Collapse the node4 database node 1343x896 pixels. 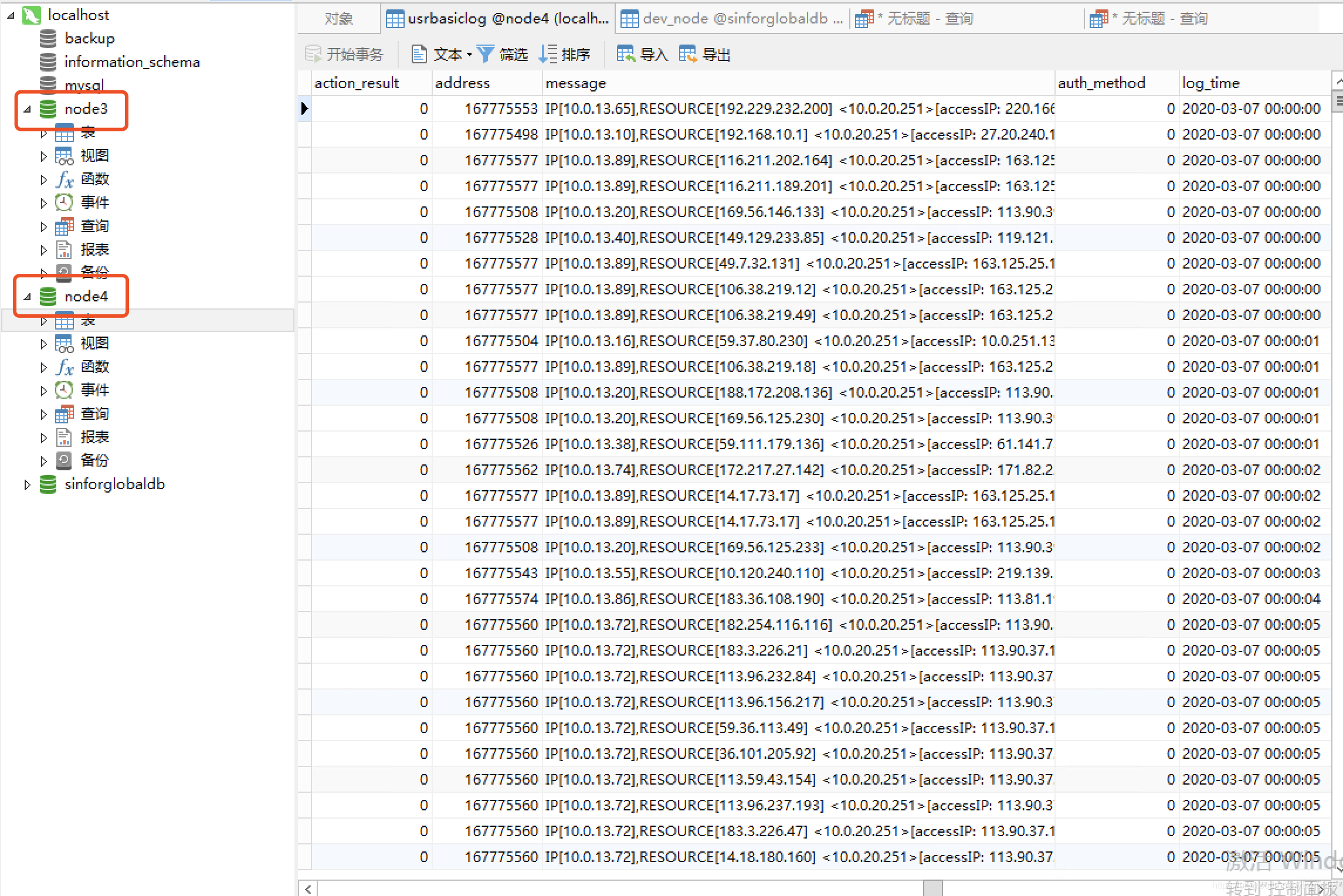(27, 297)
